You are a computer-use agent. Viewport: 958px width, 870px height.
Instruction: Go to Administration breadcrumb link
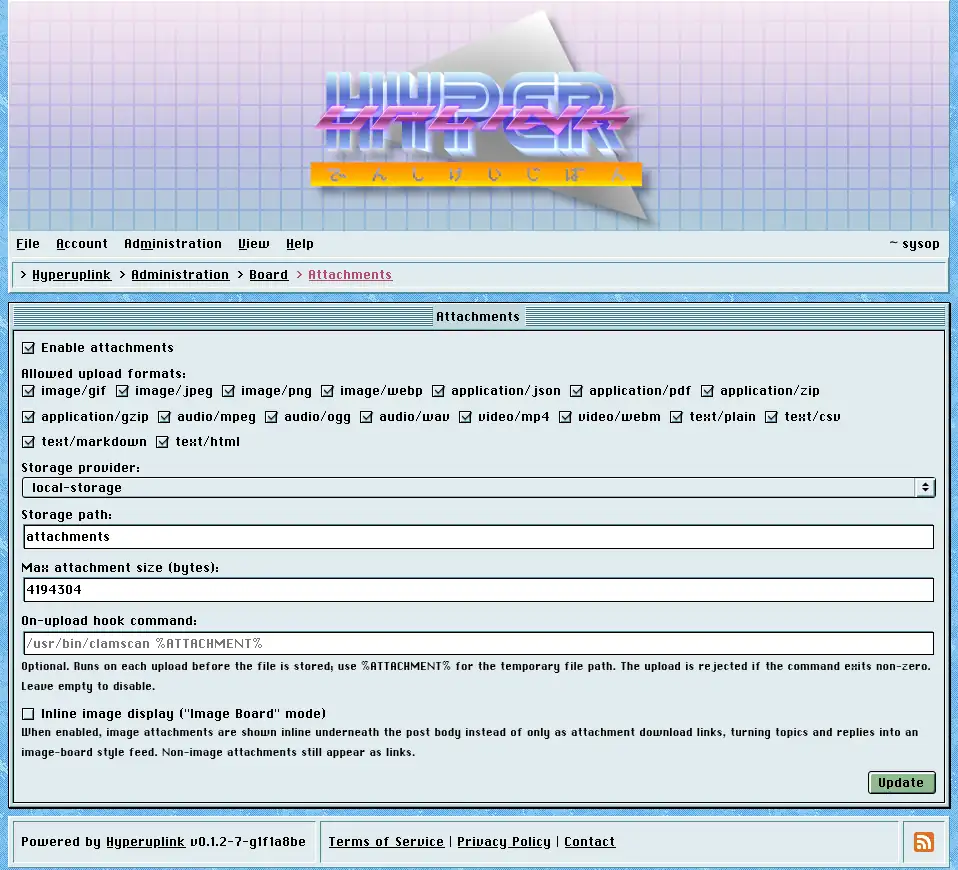(180, 275)
